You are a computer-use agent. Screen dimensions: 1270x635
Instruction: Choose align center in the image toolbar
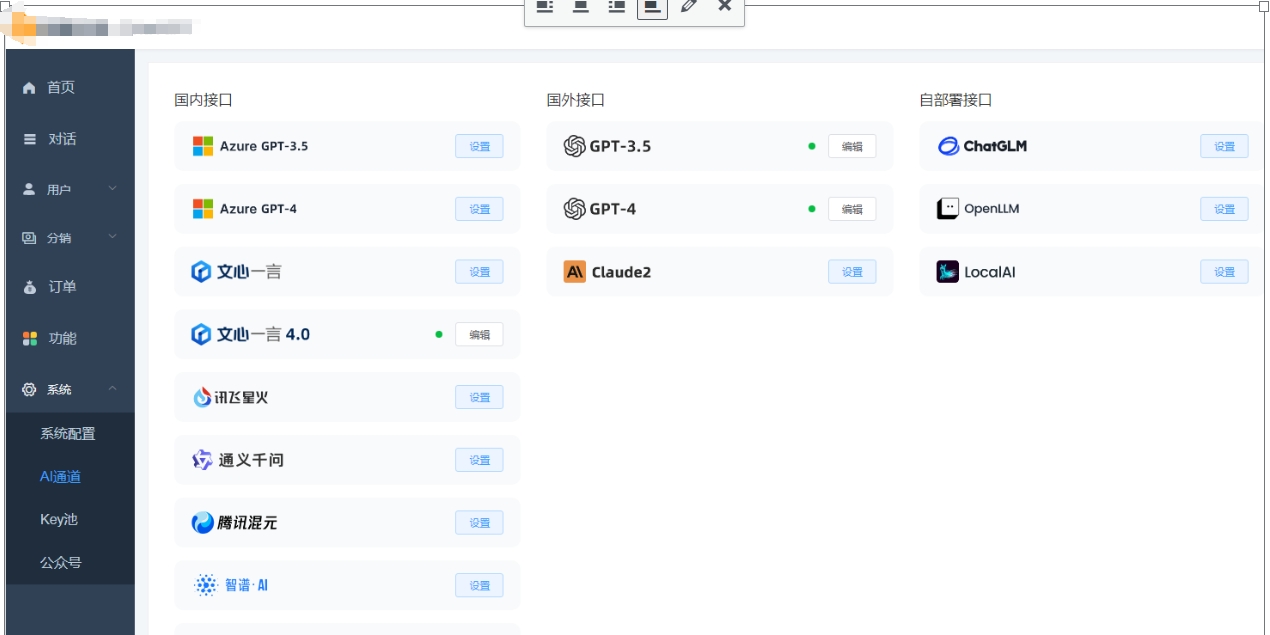581,6
